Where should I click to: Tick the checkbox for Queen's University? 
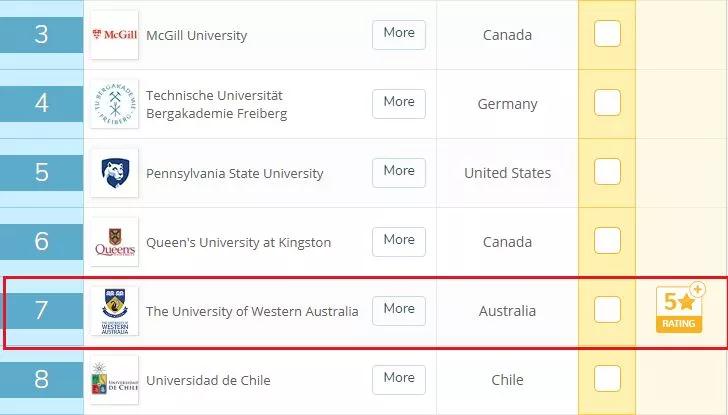tap(607, 241)
